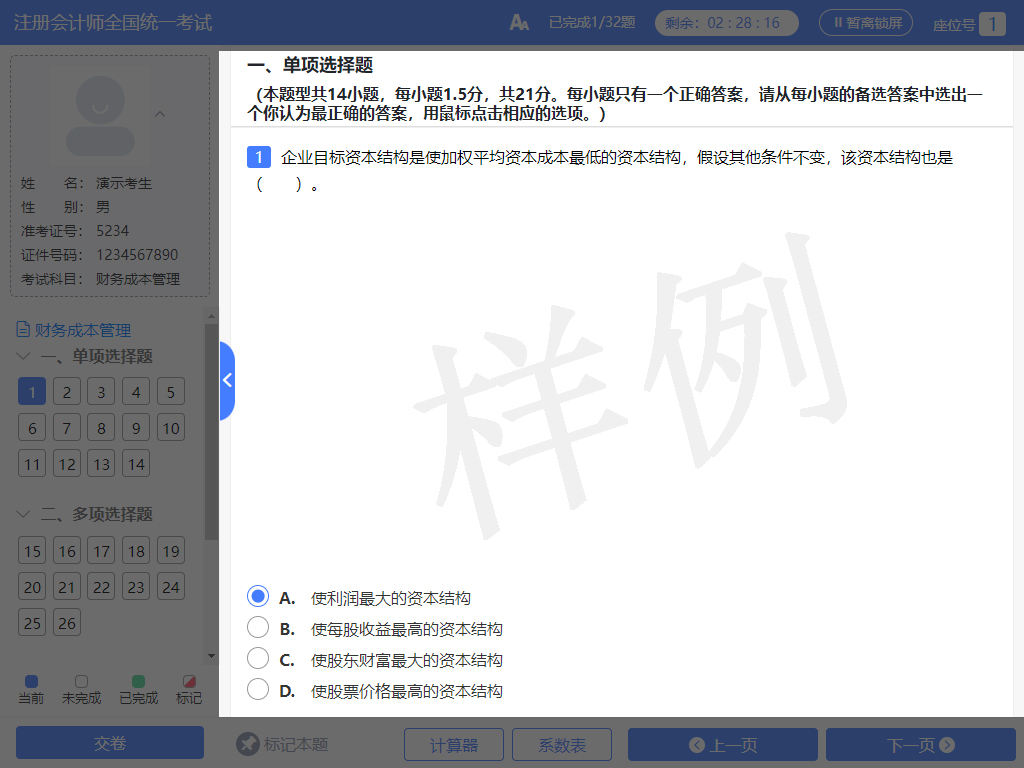Click the pause icon on 暂离锁屏 button

tap(836, 22)
